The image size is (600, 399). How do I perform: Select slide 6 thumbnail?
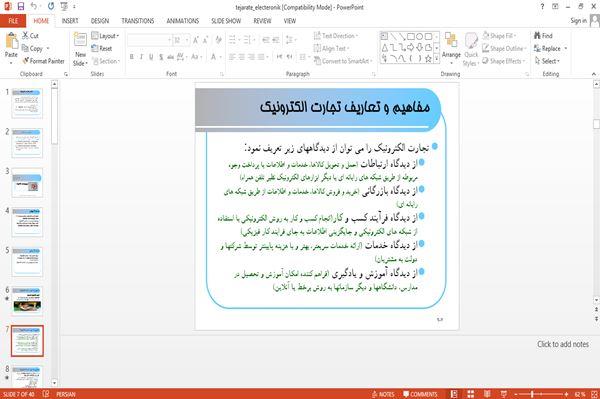tap(27, 301)
